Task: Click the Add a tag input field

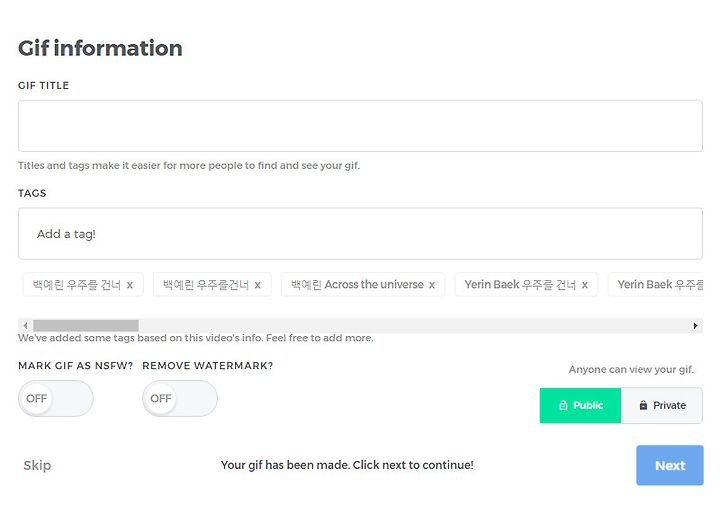Action: pyautogui.click(x=360, y=234)
